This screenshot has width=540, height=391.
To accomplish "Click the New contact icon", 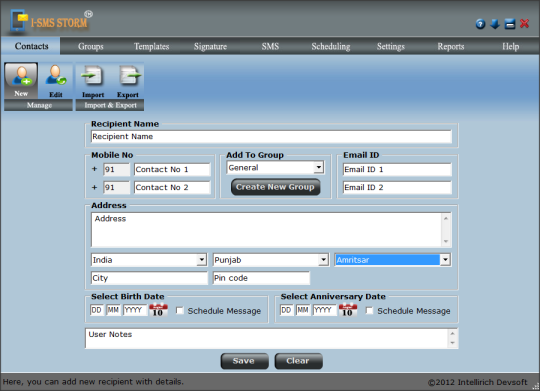I will 21,81.
